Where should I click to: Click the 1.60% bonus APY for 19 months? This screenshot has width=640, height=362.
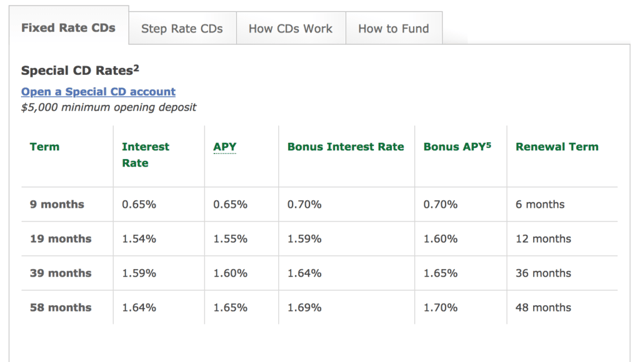click(x=440, y=239)
